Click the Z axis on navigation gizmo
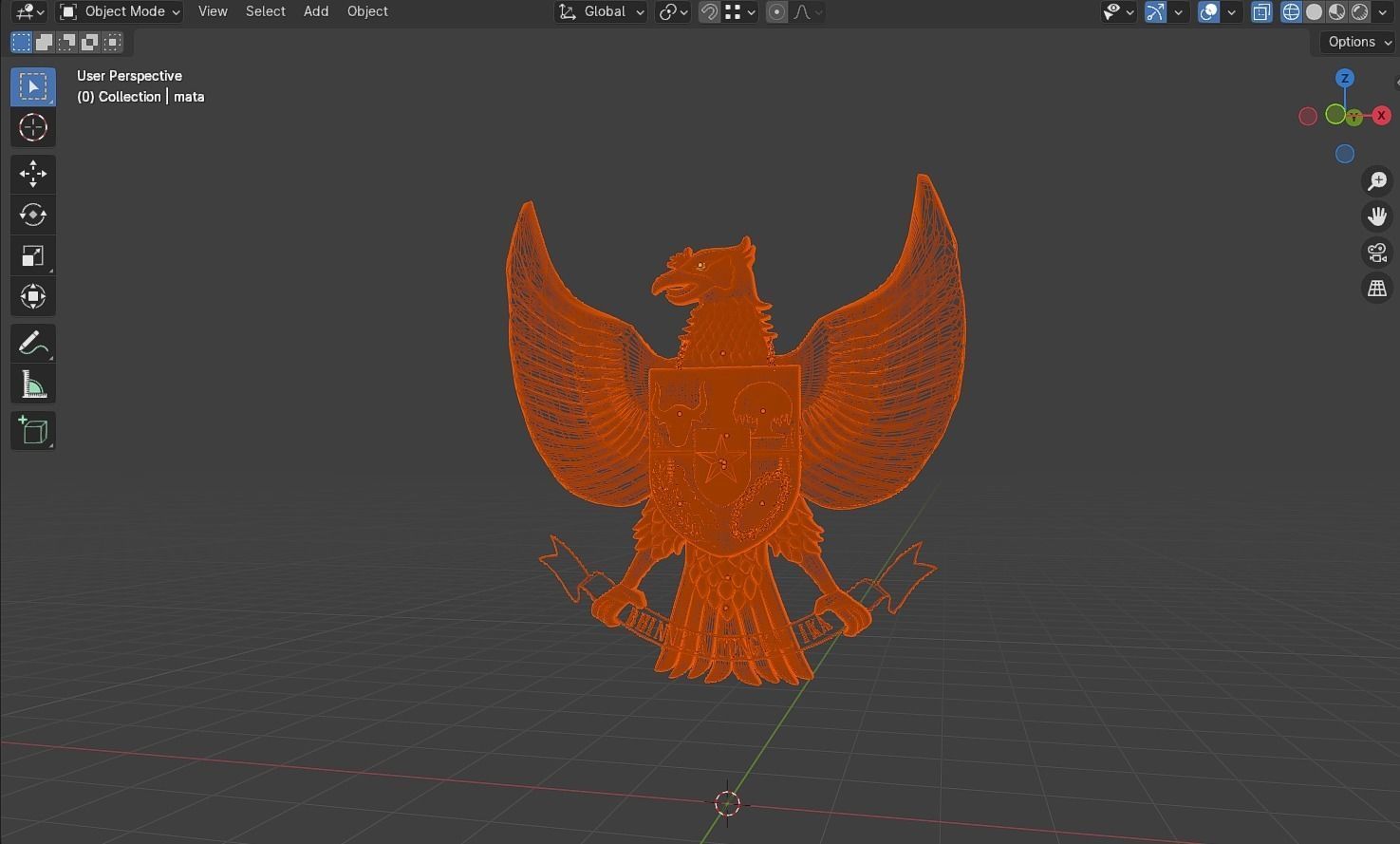 tap(1345, 78)
